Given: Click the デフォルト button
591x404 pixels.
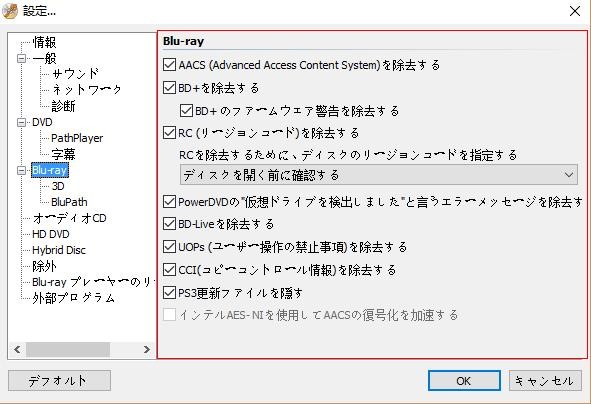Looking at the screenshot, I should click(x=59, y=381).
